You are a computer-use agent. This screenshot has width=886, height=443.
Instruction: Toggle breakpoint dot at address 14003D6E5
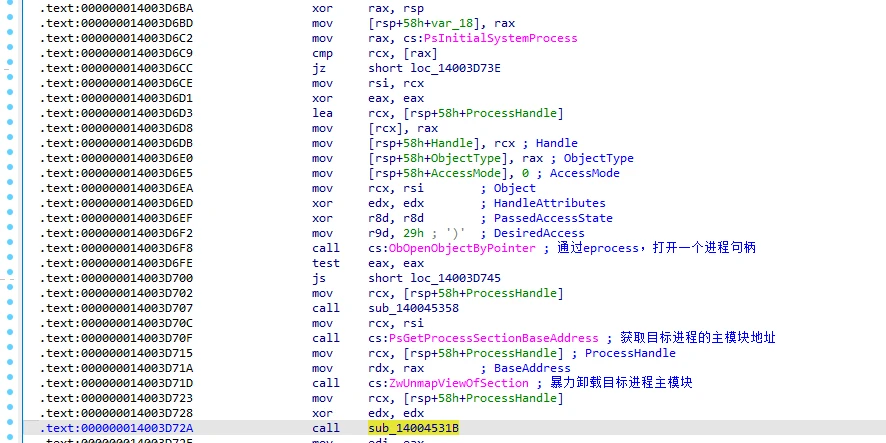click(10, 166)
